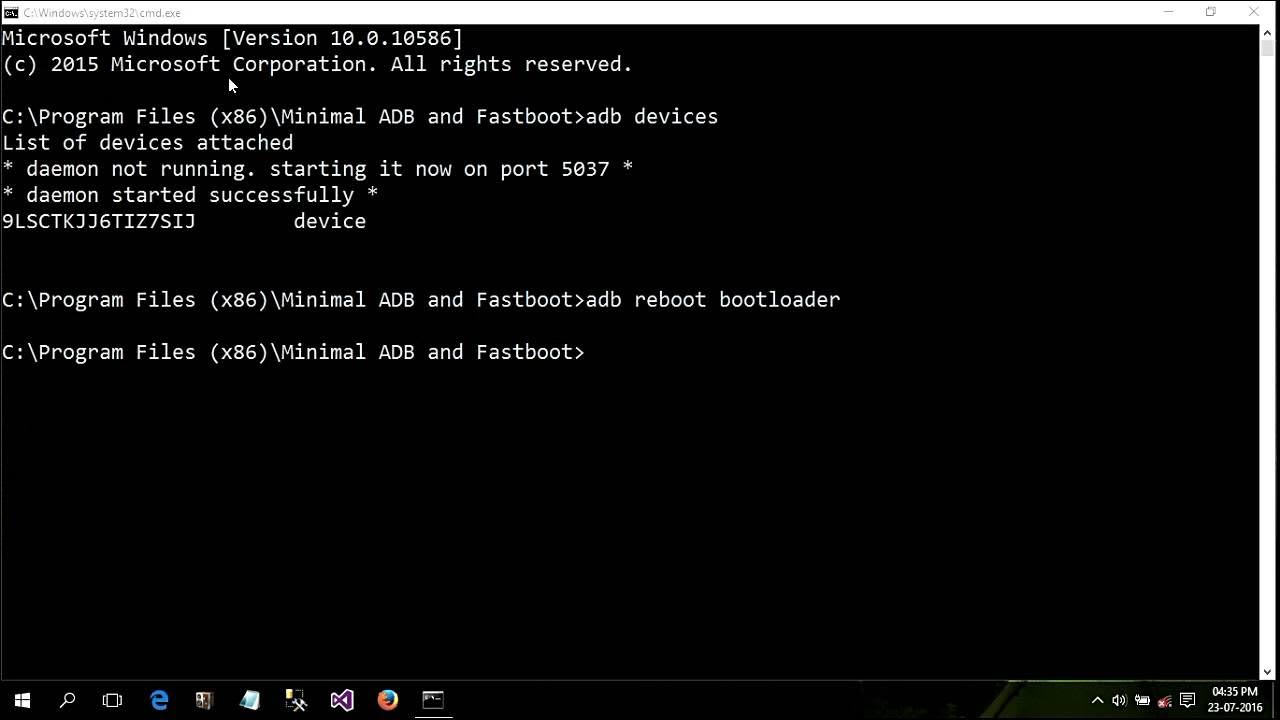Open the Windows Start menu

pyautogui.click(x=22, y=700)
